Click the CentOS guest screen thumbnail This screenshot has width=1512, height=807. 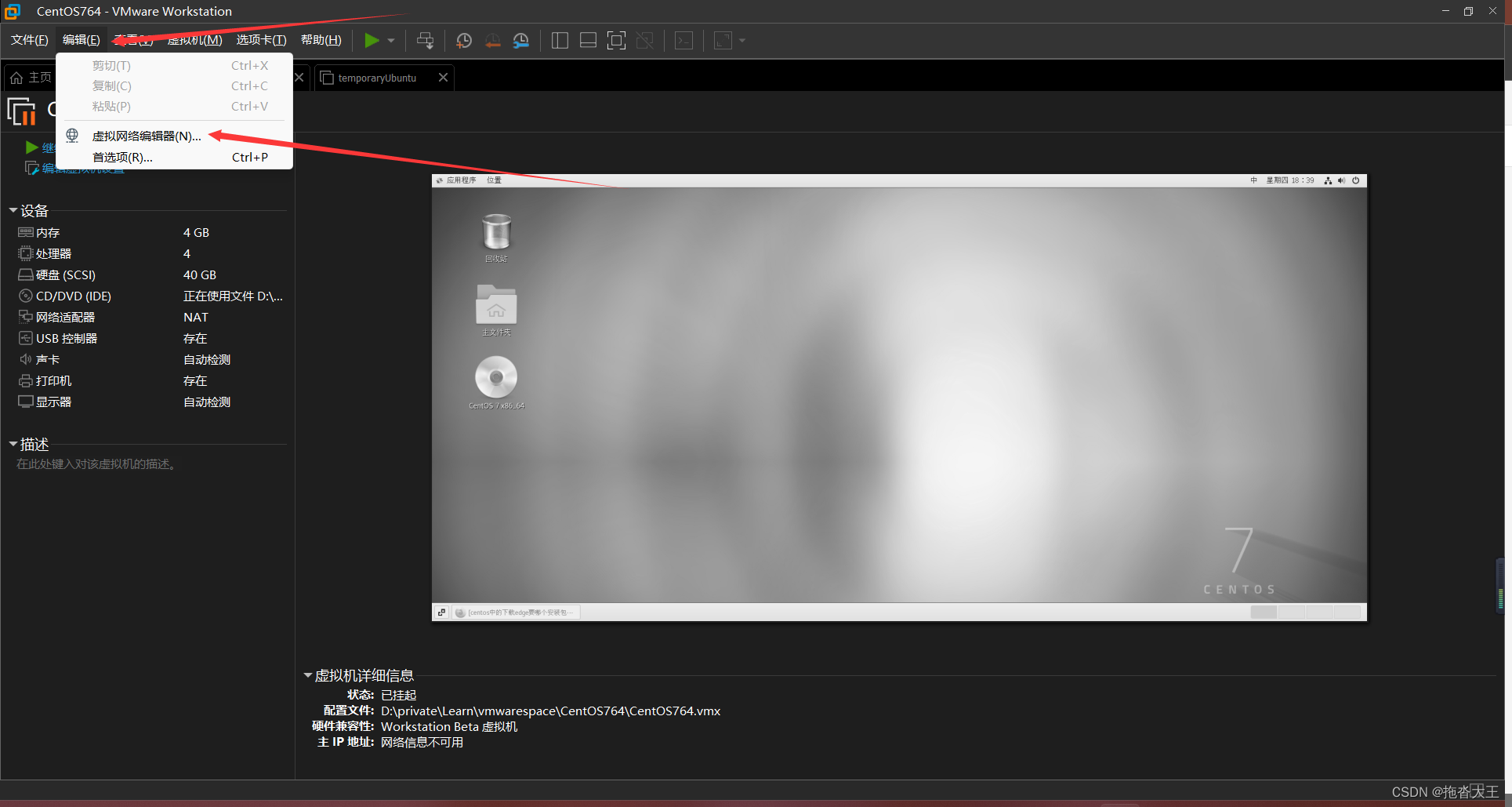tap(899, 398)
